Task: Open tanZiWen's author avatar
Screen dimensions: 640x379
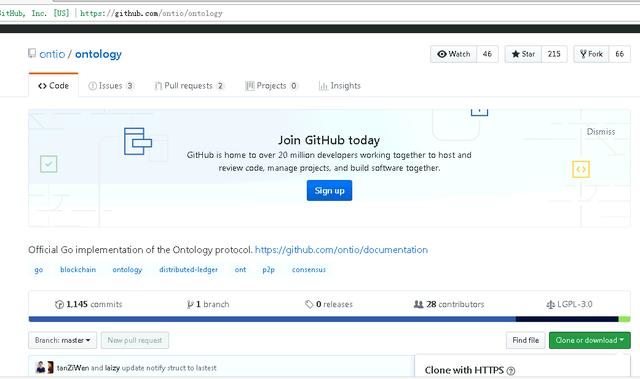Action: tap(40, 368)
